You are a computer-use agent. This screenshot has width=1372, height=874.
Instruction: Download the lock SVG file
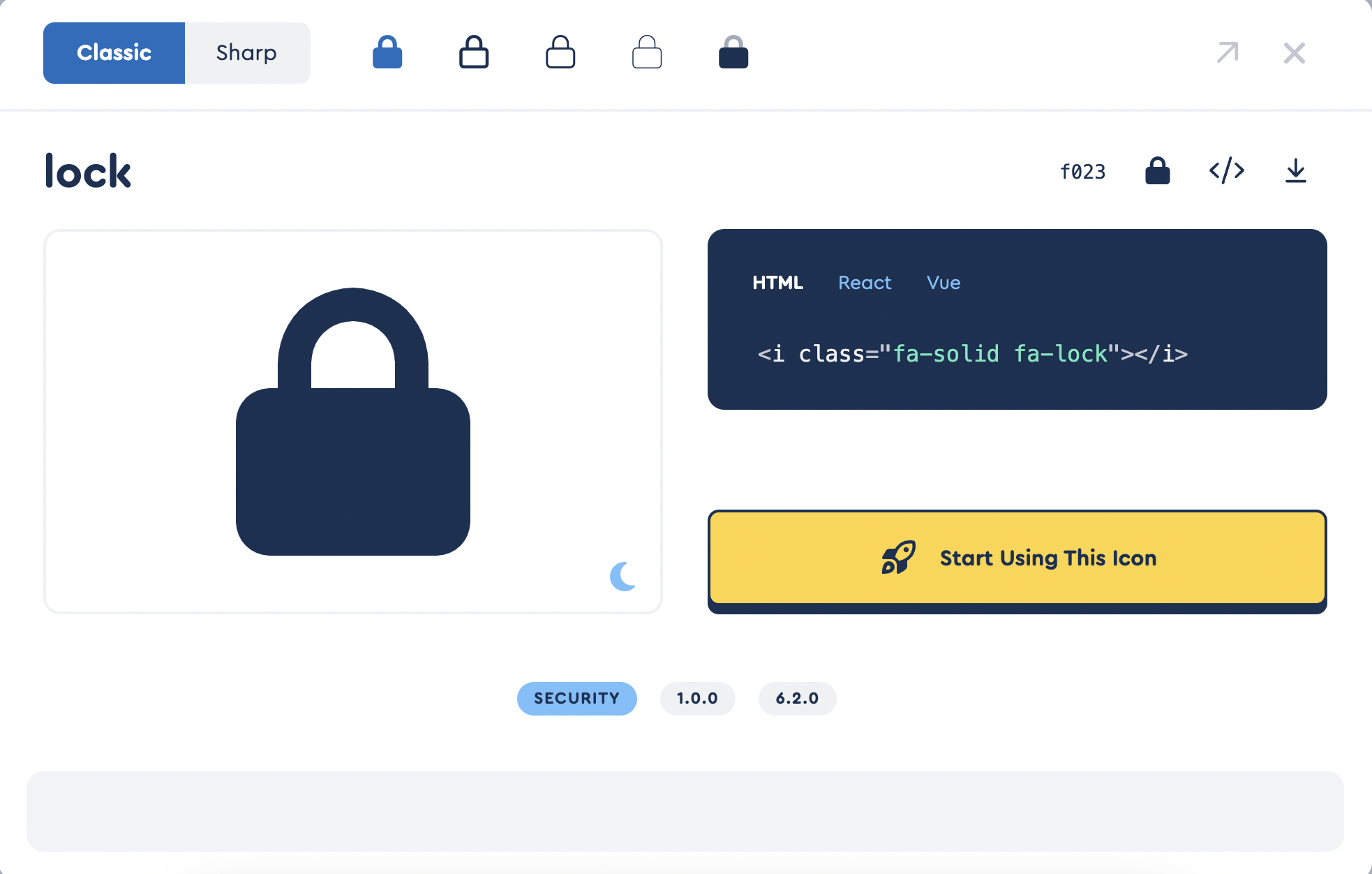(x=1296, y=171)
